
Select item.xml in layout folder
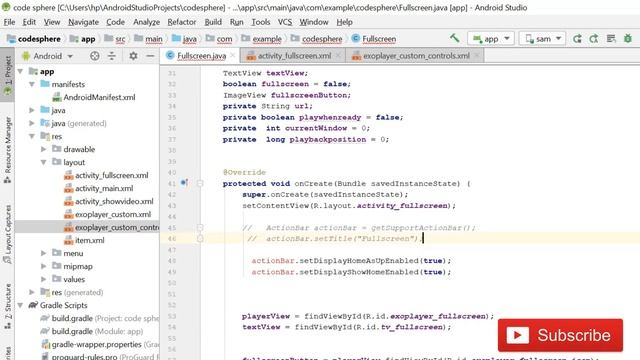pyautogui.click(x=89, y=240)
